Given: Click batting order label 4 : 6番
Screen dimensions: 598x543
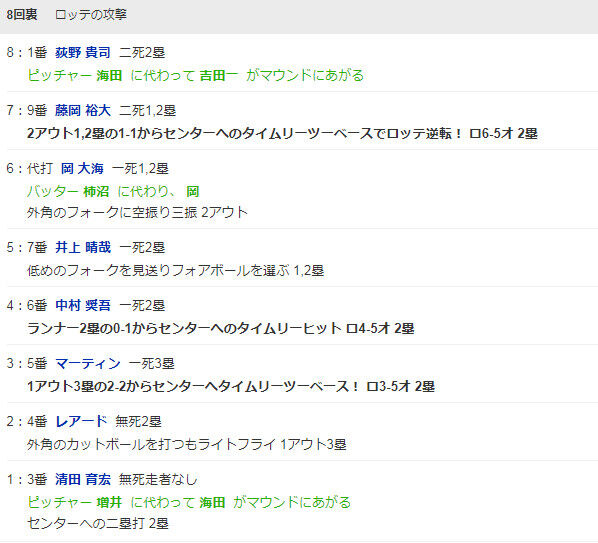Looking at the screenshot, I should (x=27, y=305).
